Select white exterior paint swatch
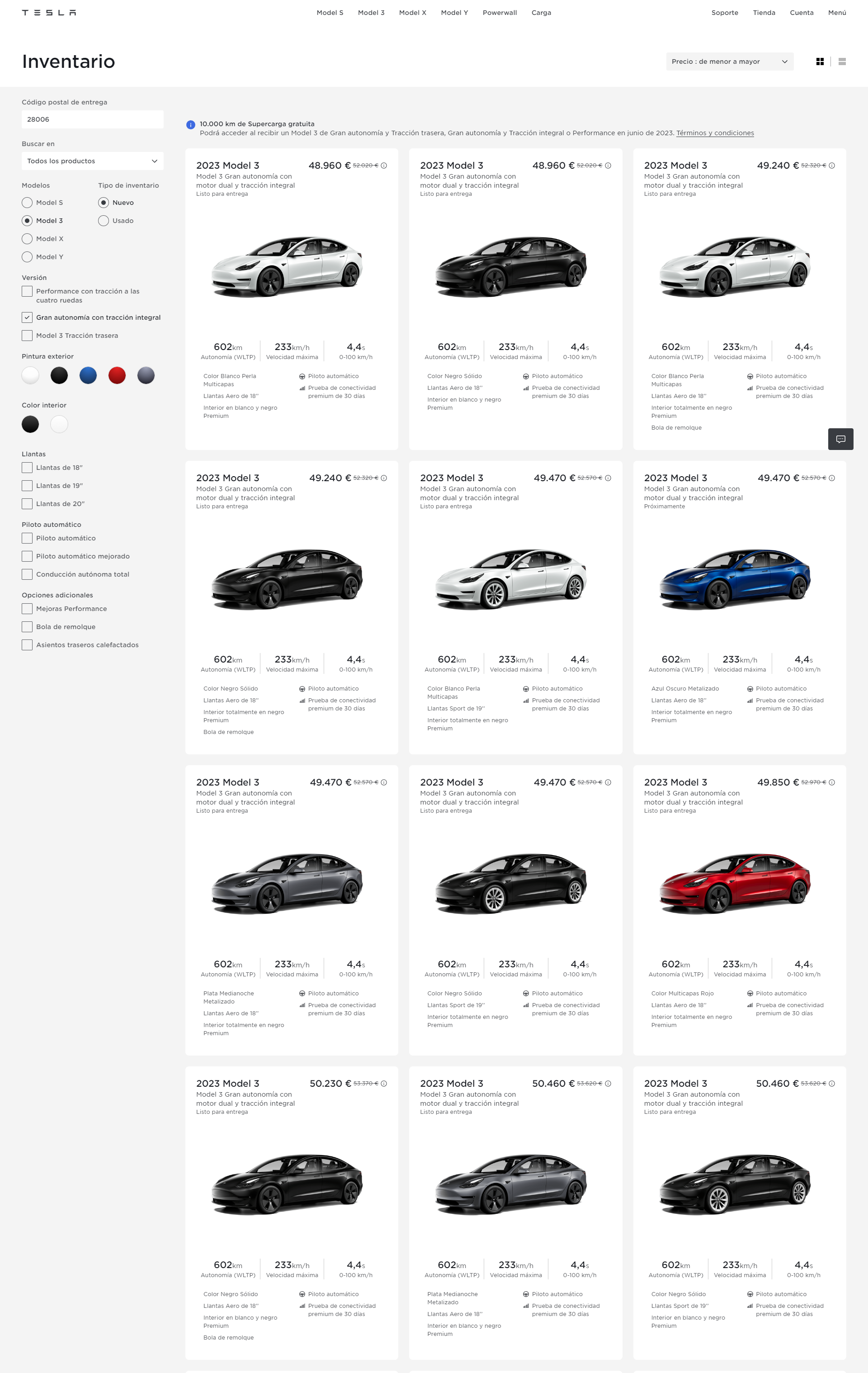 [30, 375]
